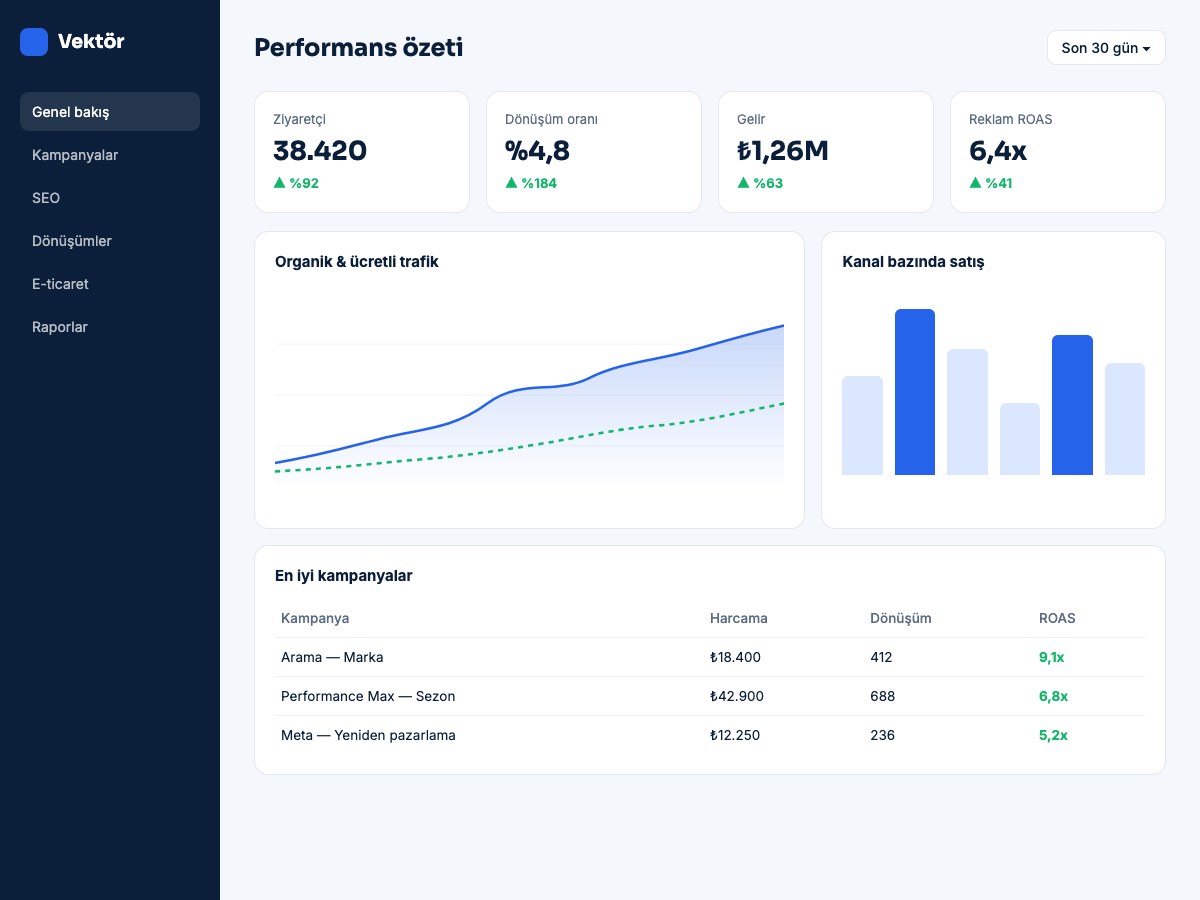Click the green up arrow beside %92
The width and height of the screenshot is (1200, 900).
click(x=280, y=183)
